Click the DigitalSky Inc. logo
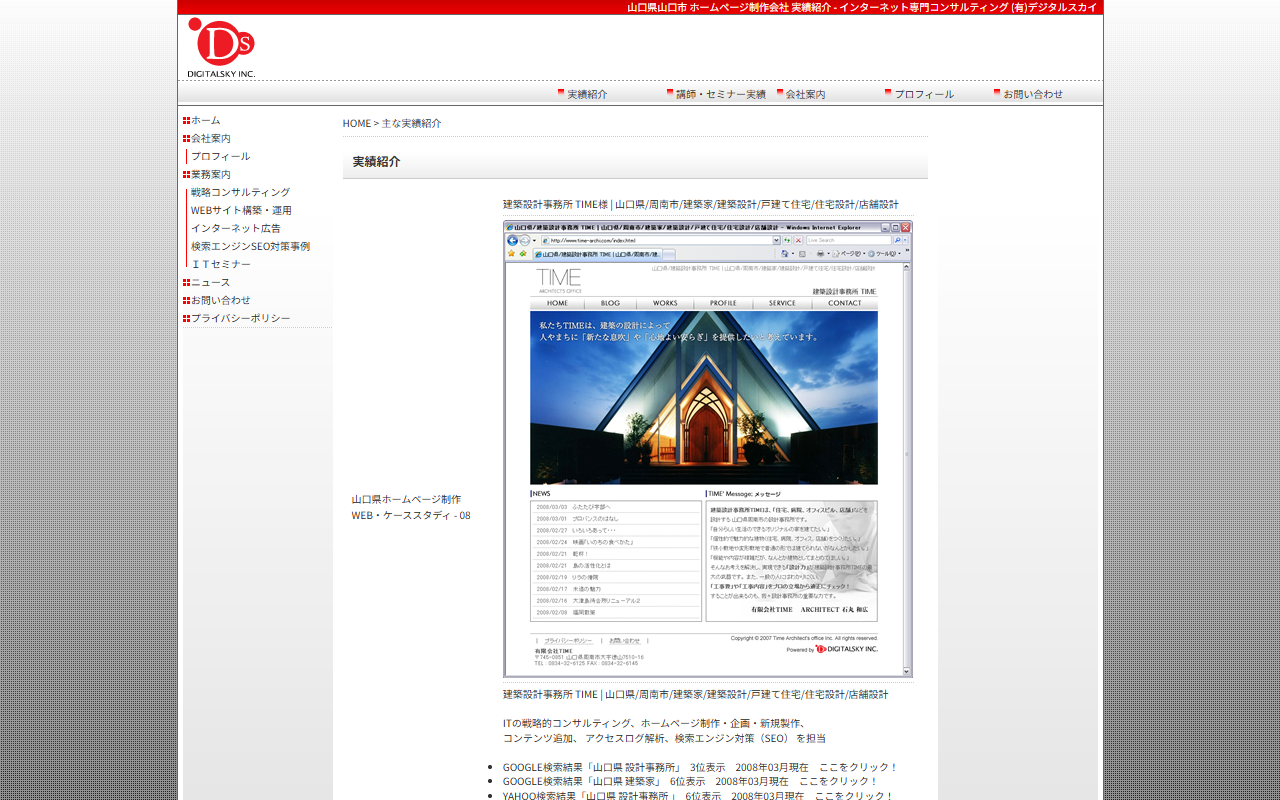The height and width of the screenshot is (800, 1280). [x=221, y=47]
